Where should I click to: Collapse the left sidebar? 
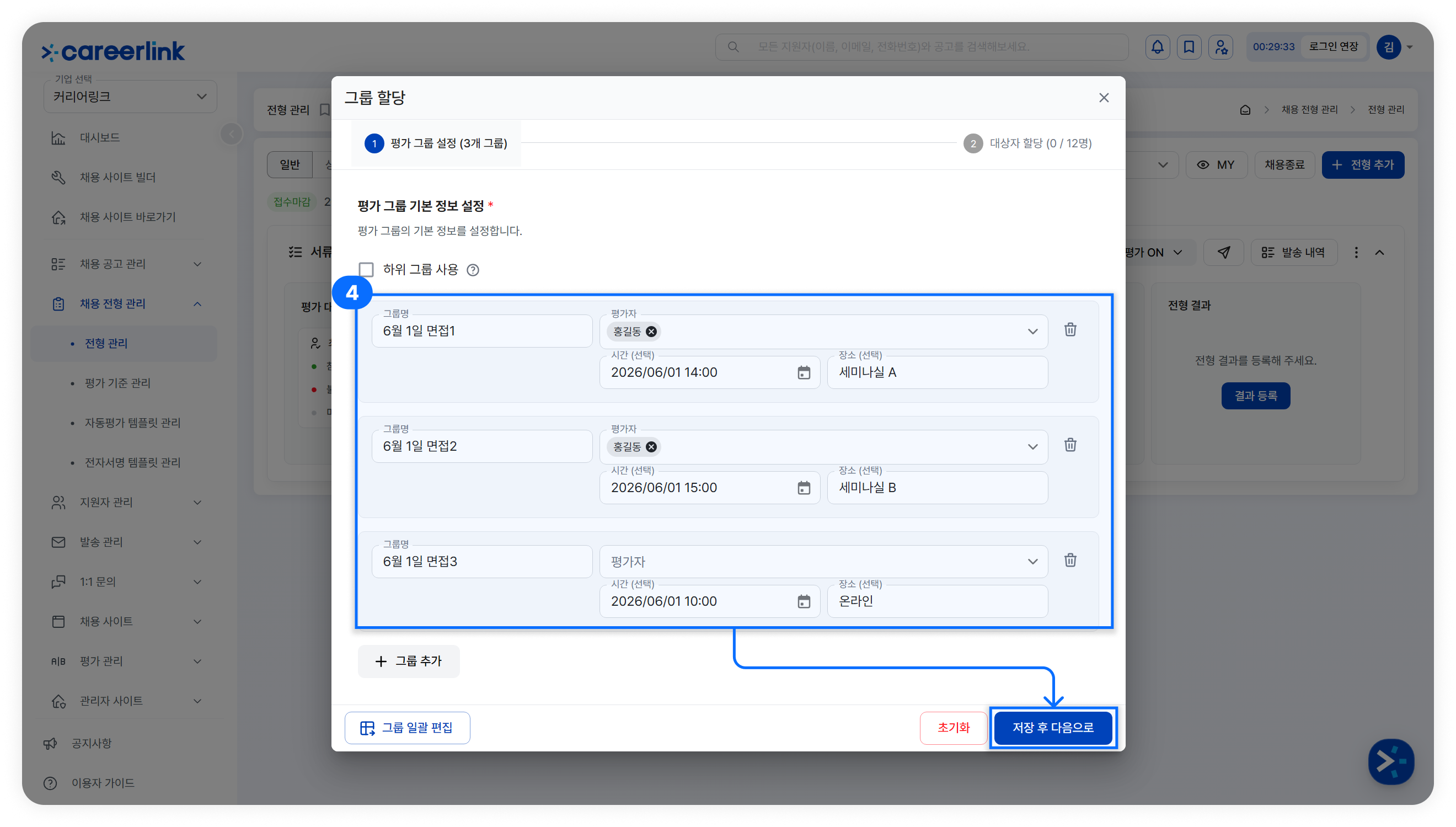click(x=232, y=135)
